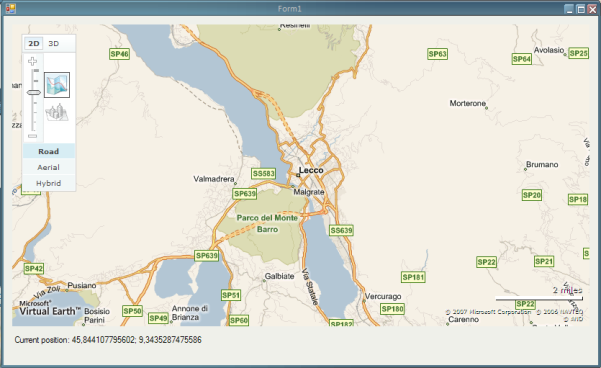
Task: Click the SP21 road shield
Action: coord(544,261)
